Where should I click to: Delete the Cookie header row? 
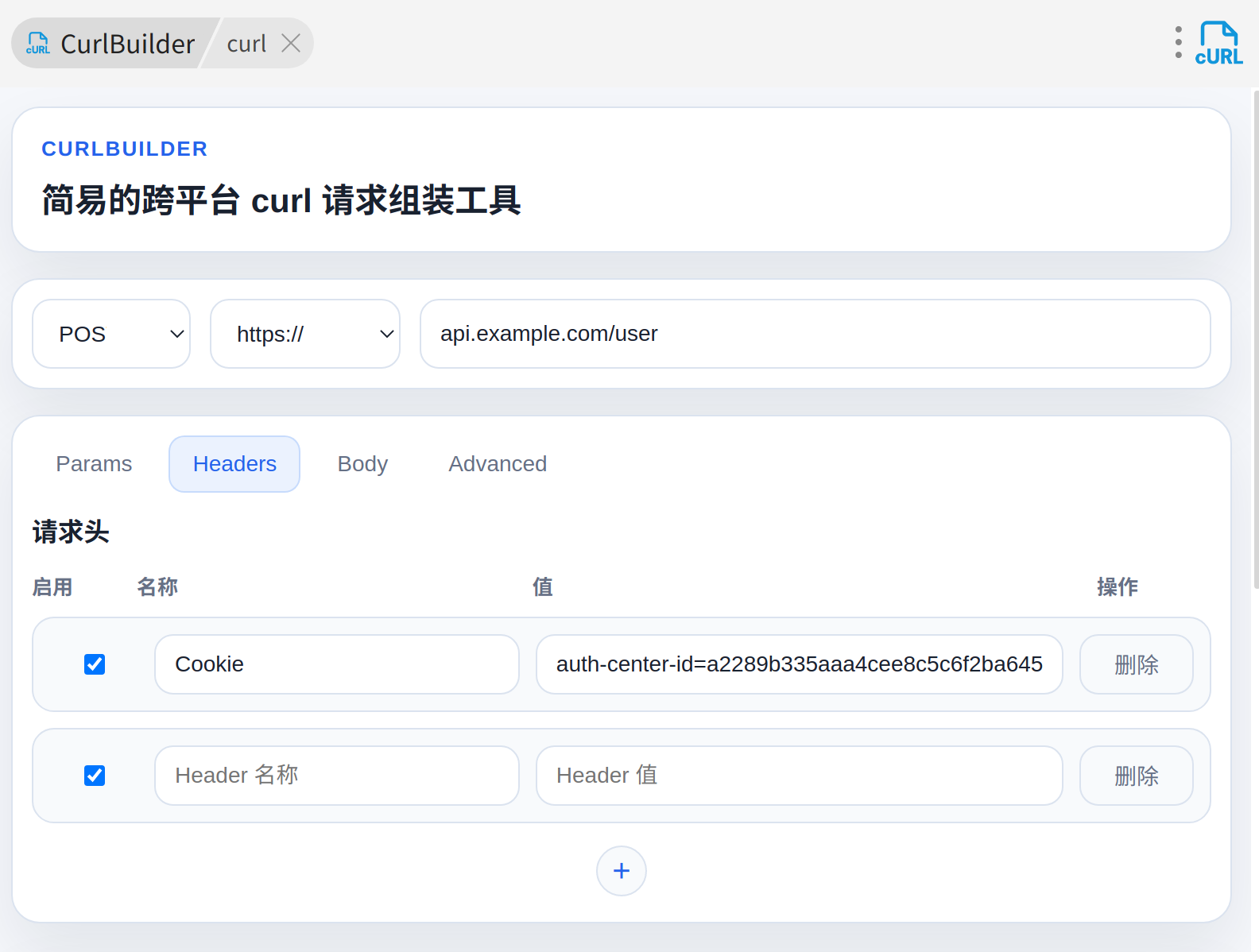tap(1136, 664)
